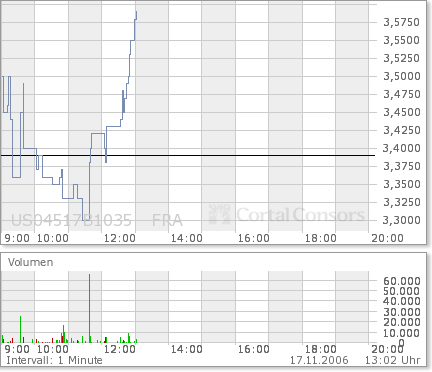The image size is (432, 372).
Task: Click the 3,4000 price axis label
Action: [401, 148]
